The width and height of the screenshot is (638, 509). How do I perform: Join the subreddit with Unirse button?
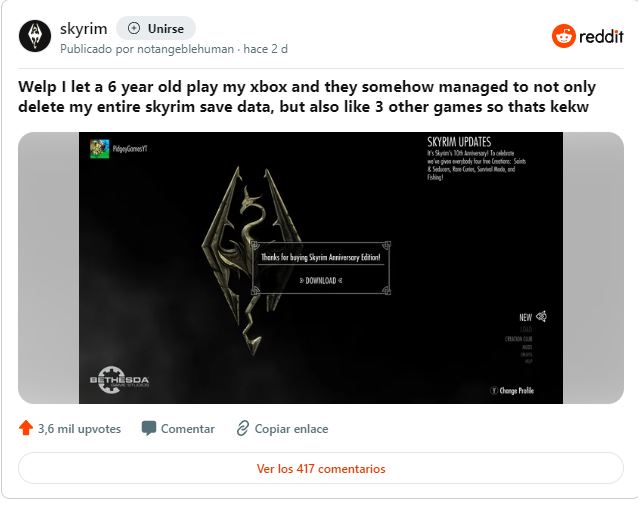tap(156, 28)
